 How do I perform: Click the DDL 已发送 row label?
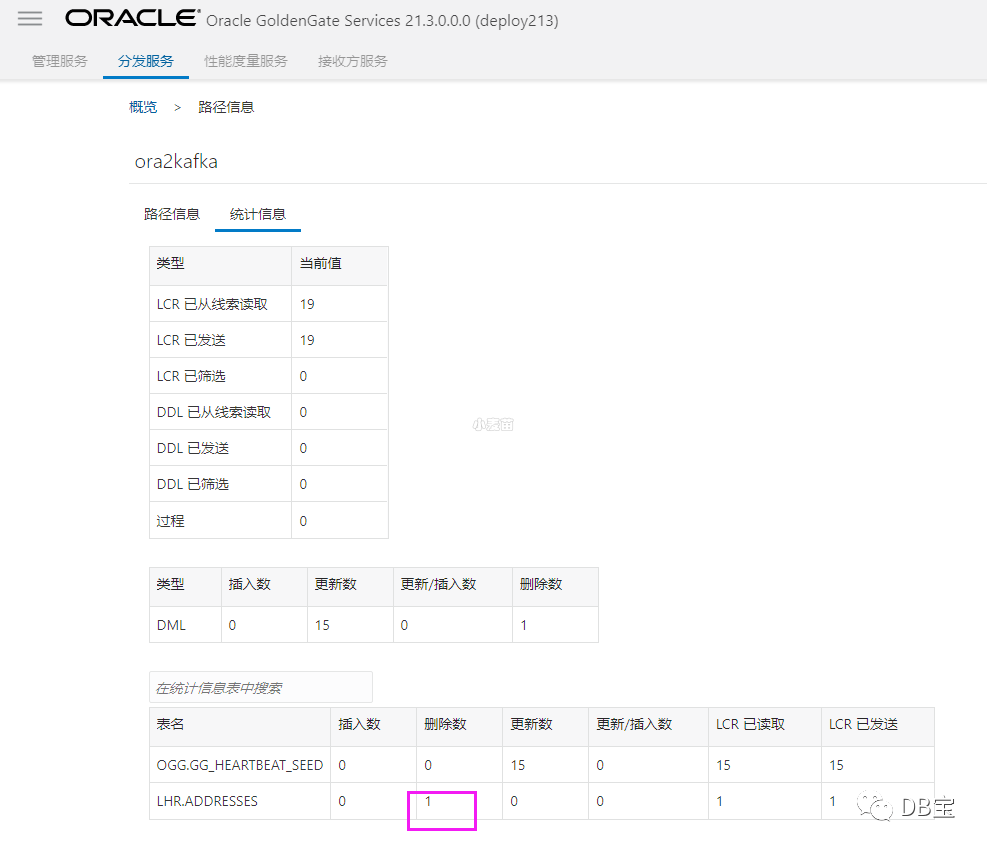(x=193, y=448)
